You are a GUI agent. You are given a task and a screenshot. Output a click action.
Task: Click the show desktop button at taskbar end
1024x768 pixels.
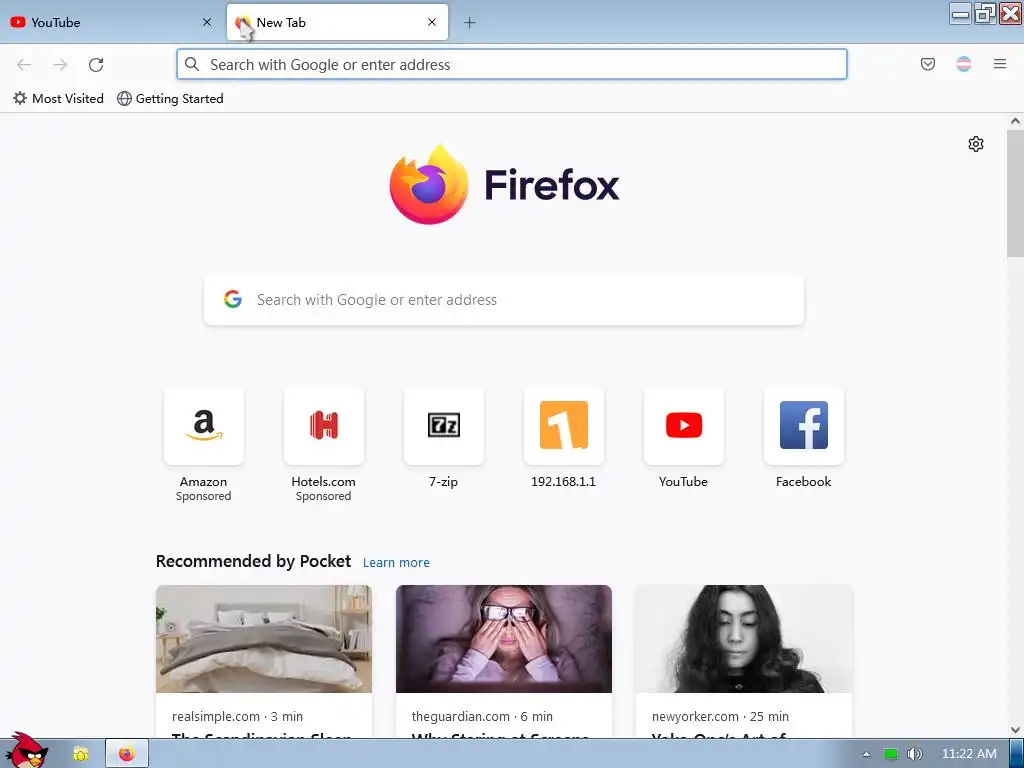[1016, 754]
